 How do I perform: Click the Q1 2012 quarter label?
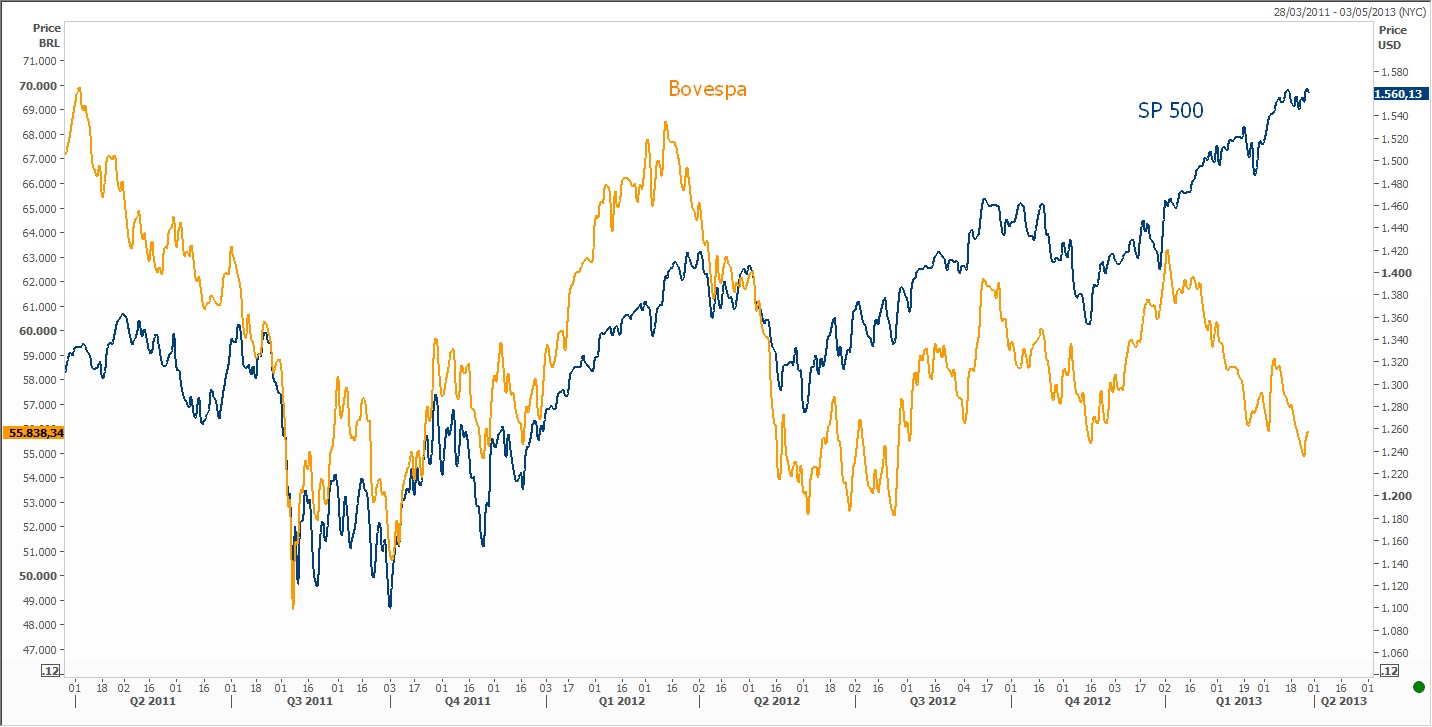621,702
